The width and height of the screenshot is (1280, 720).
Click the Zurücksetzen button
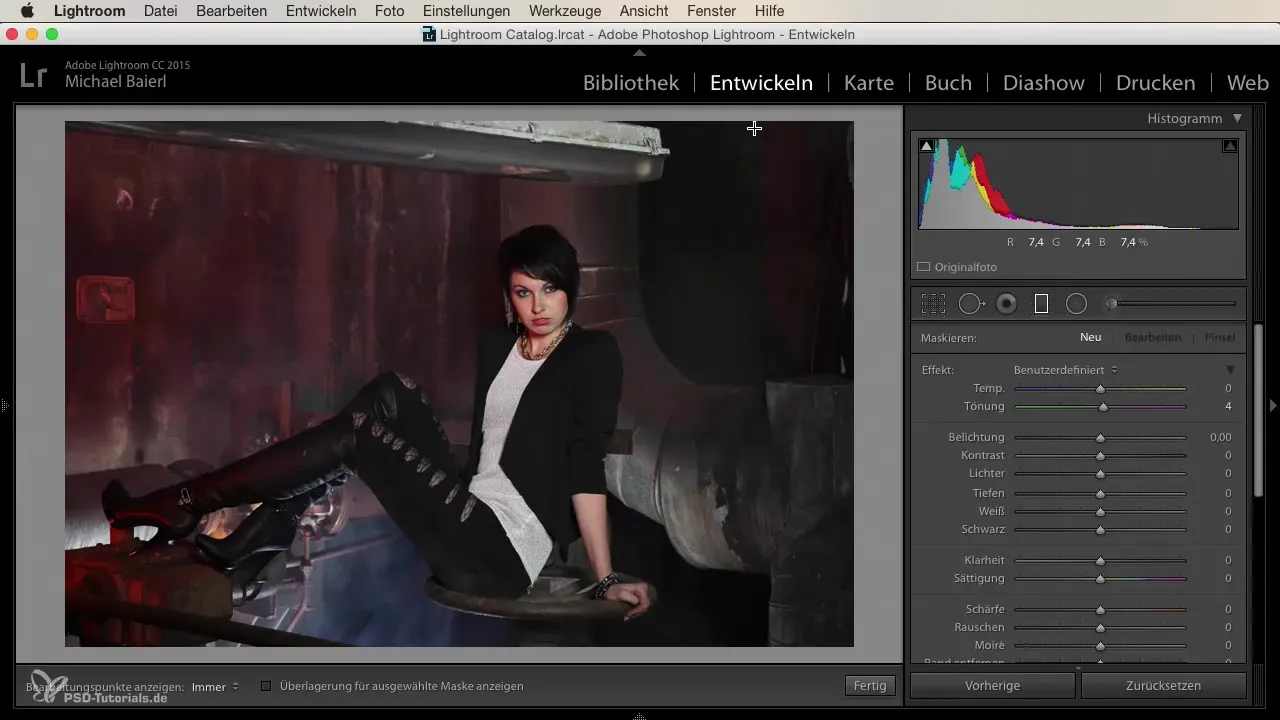[x=1163, y=686]
